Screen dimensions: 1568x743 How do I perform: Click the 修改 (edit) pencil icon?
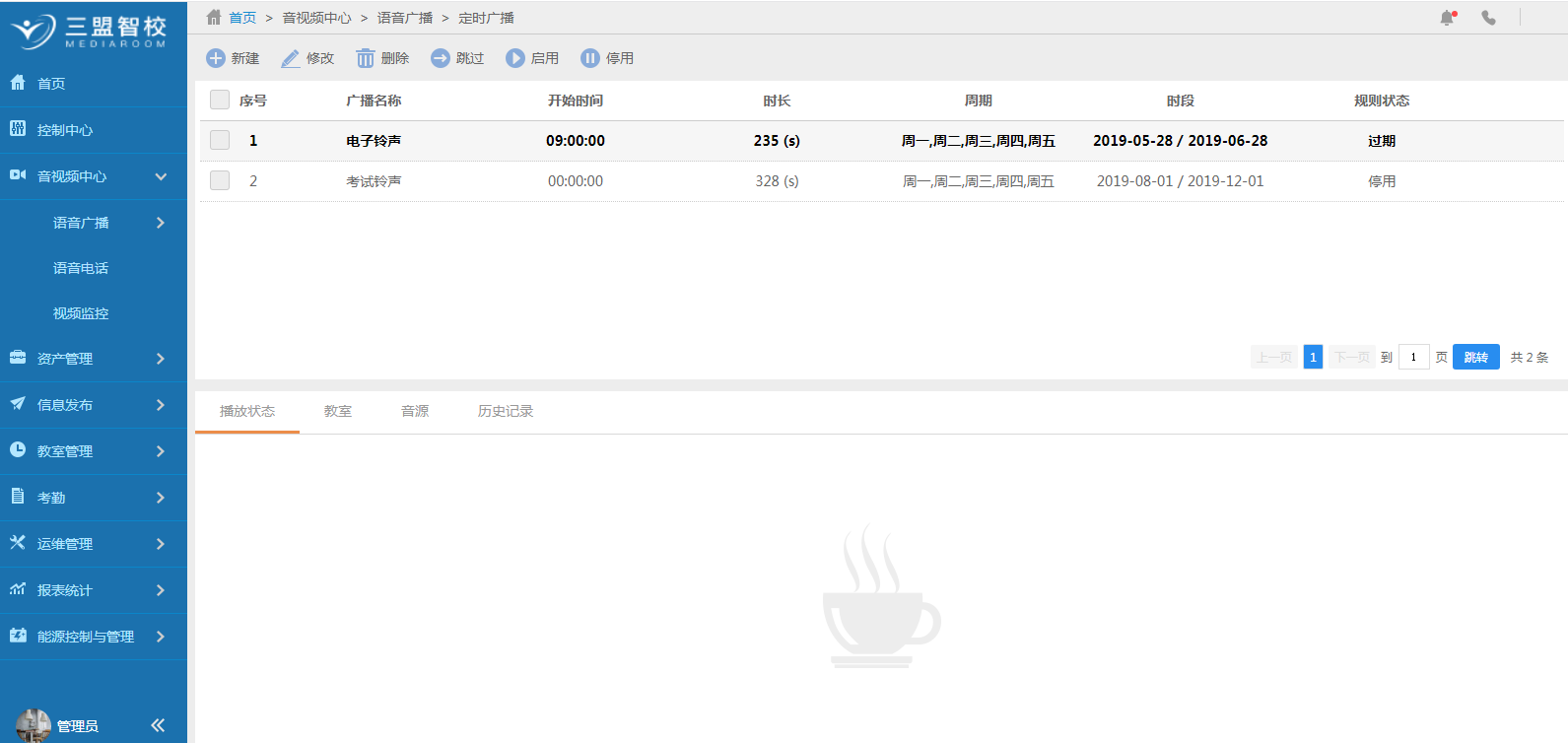pyautogui.click(x=291, y=59)
